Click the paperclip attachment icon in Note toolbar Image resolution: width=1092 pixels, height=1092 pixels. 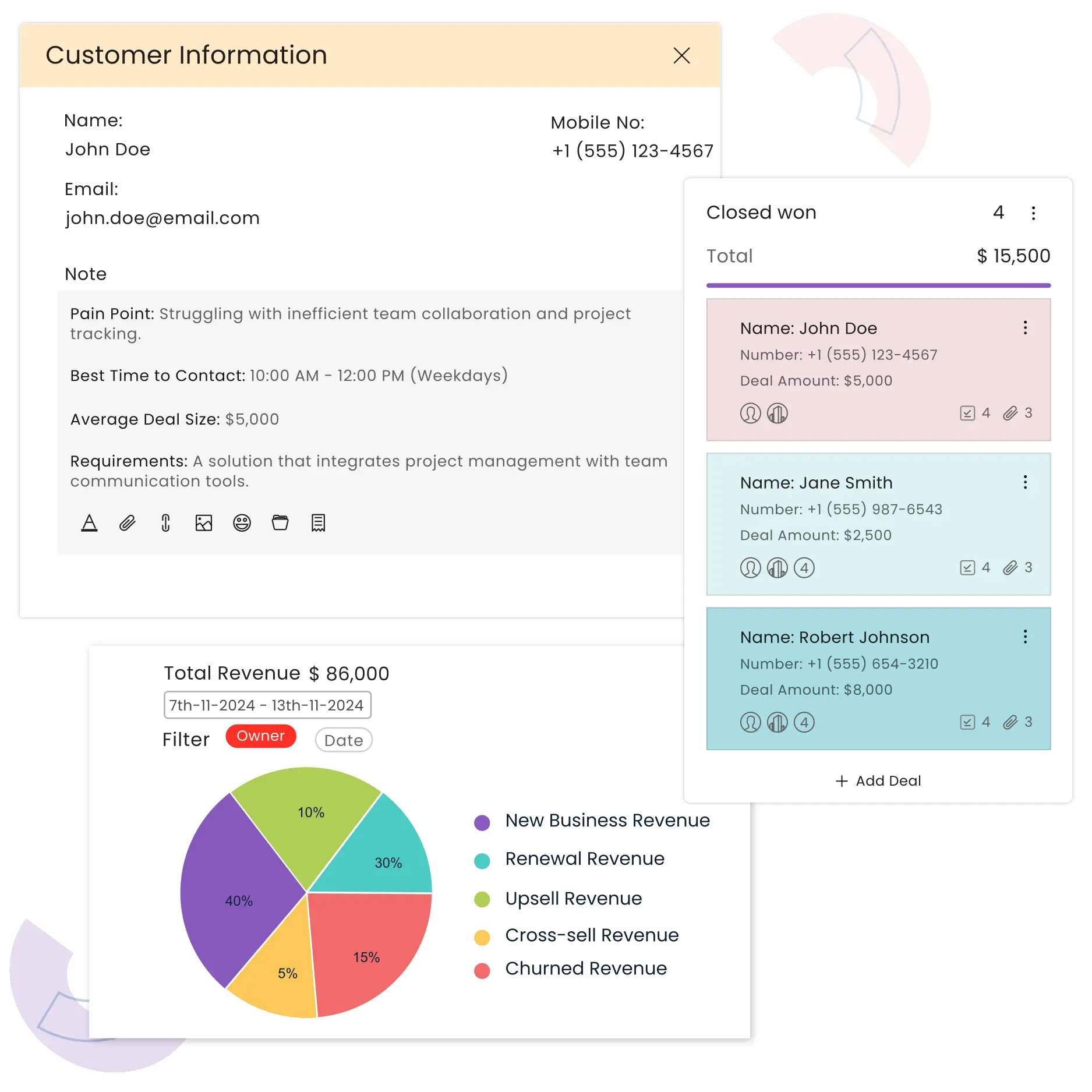click(x=128, y=523)
